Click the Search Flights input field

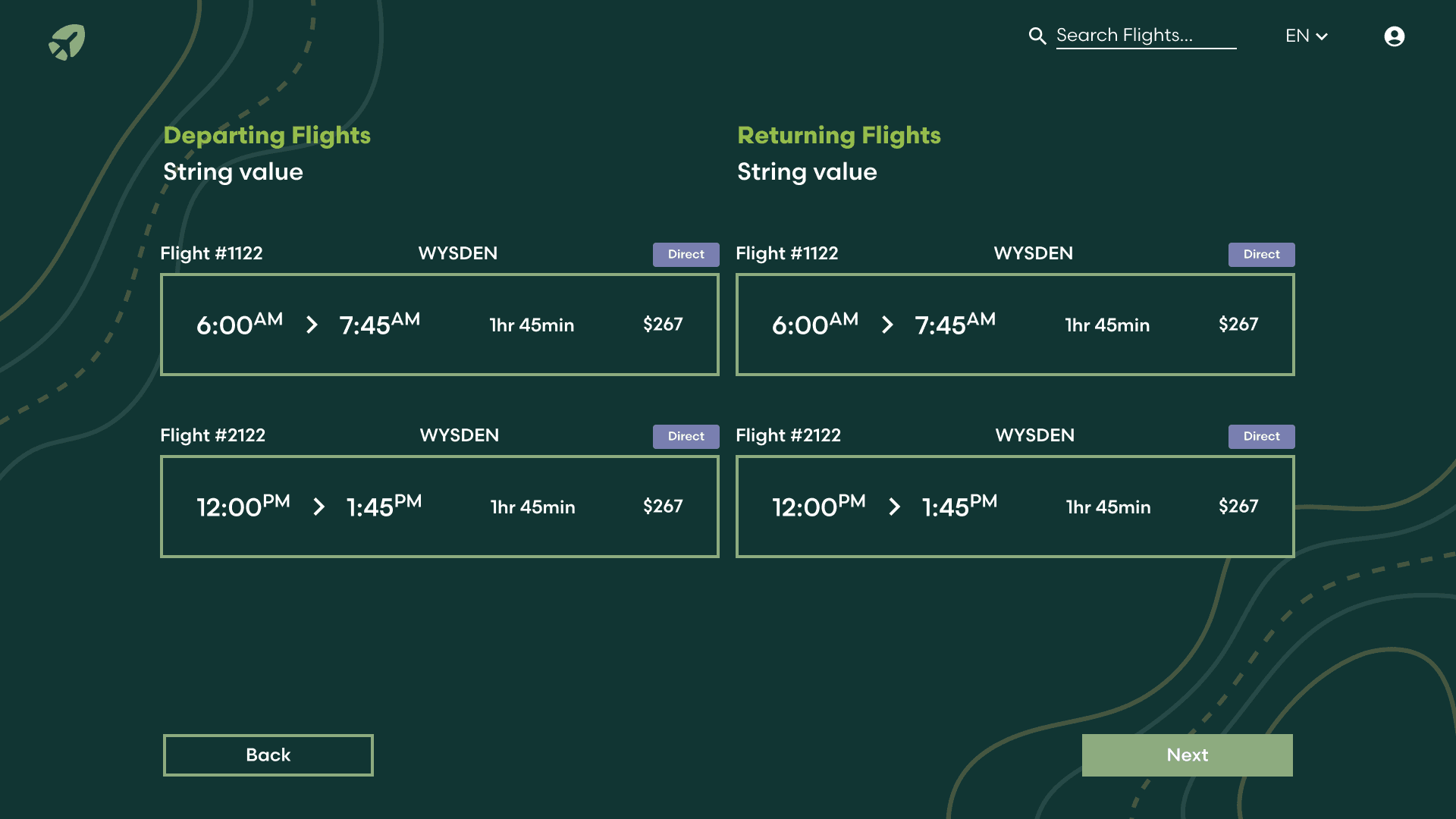pos(1145,36)
